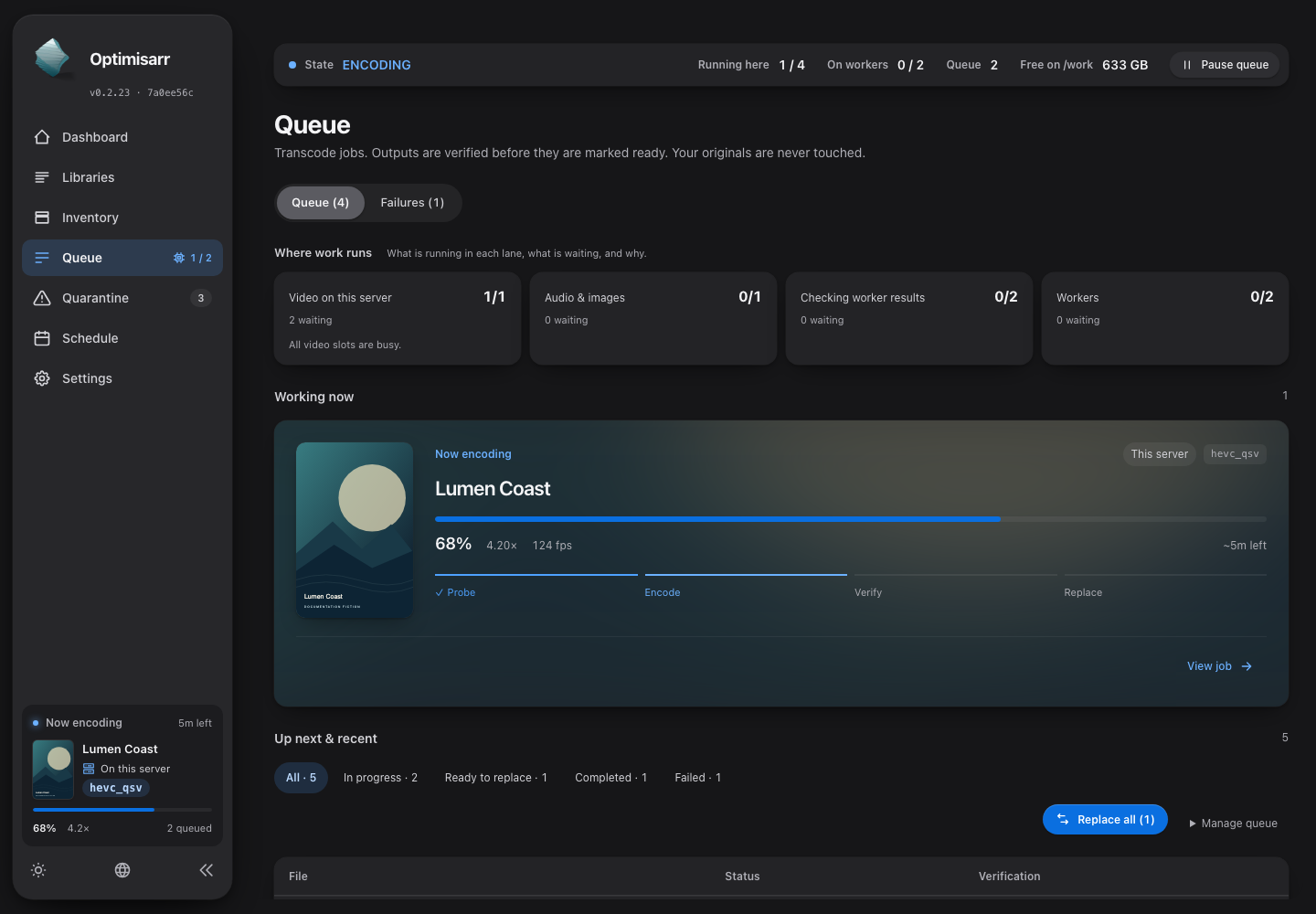Screen dimensions: 1316x914
Task: Filter list by In progress · 2
Action: click(380, 778)
